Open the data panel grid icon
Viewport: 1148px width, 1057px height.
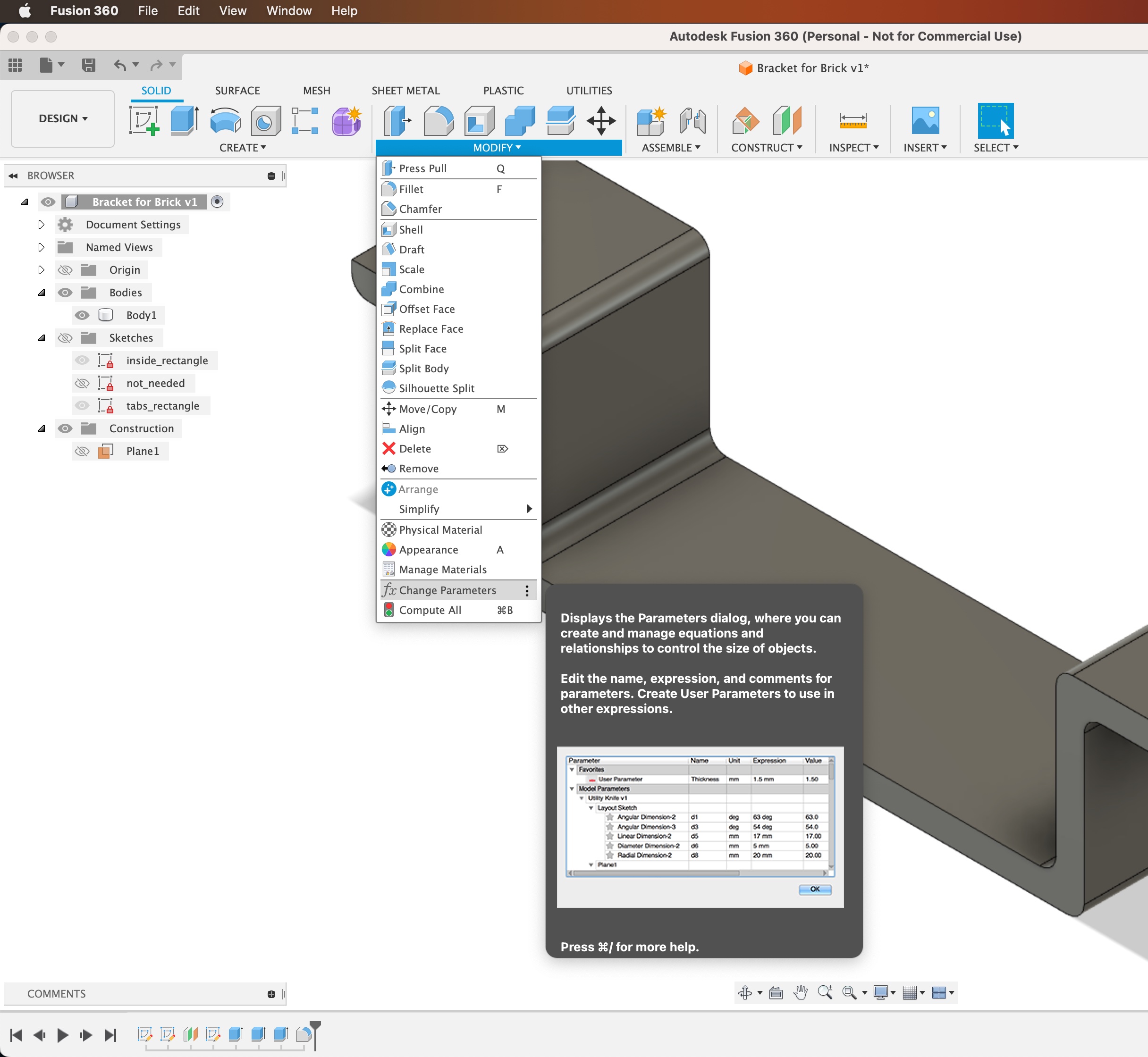pyautogui.click(x=15, y=65)
